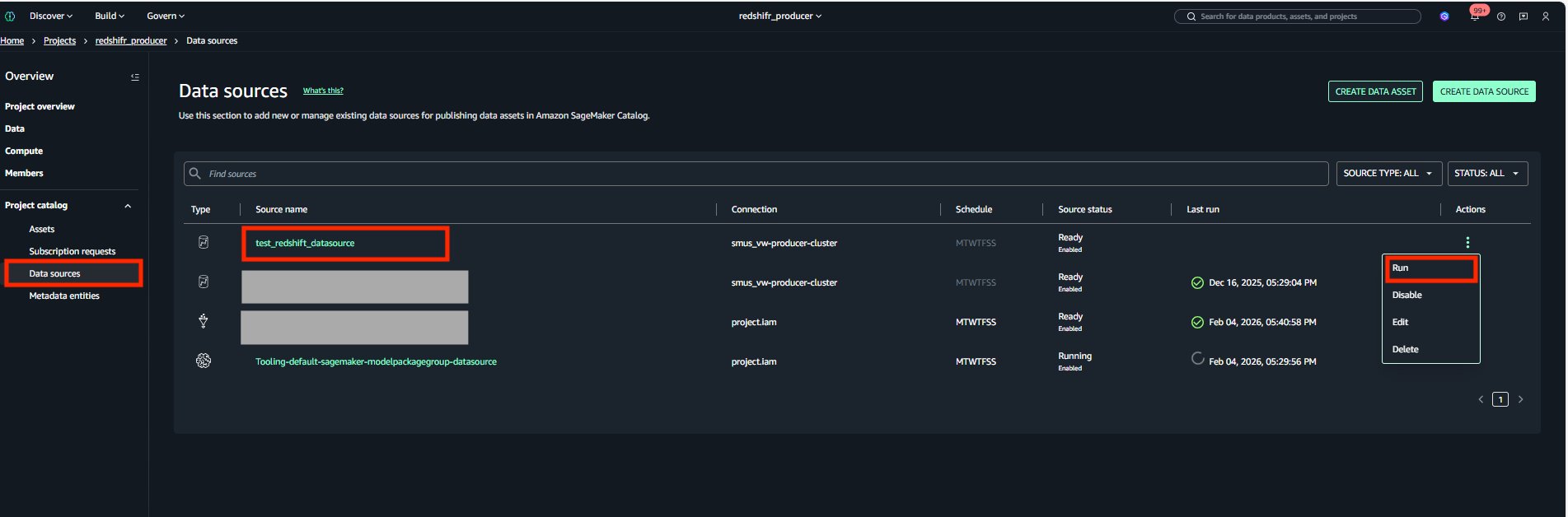Click the Source status column header
This screenshot has height=517, width=1568.
(x=1084, y=209)
